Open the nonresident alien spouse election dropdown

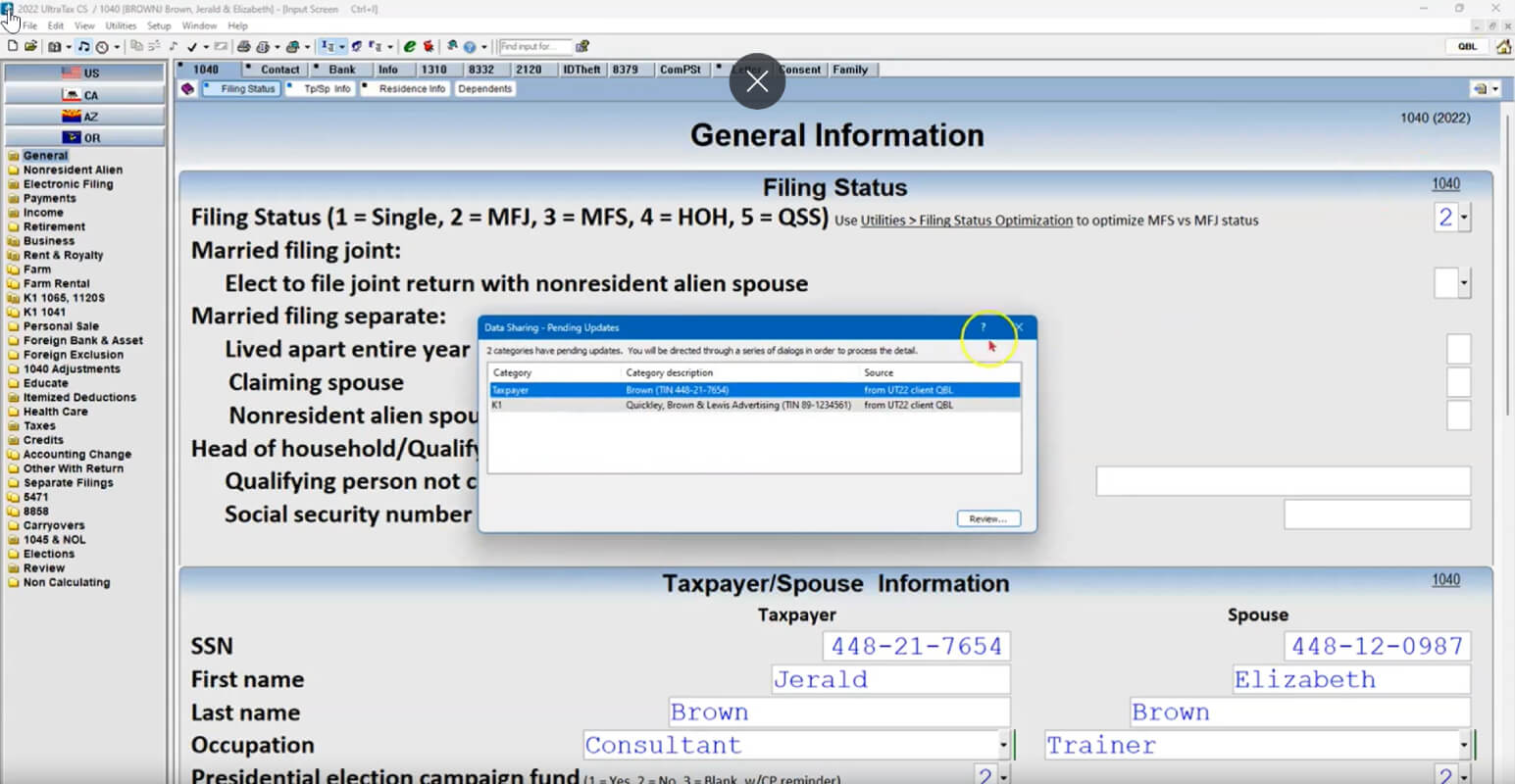click(1465, 283)
